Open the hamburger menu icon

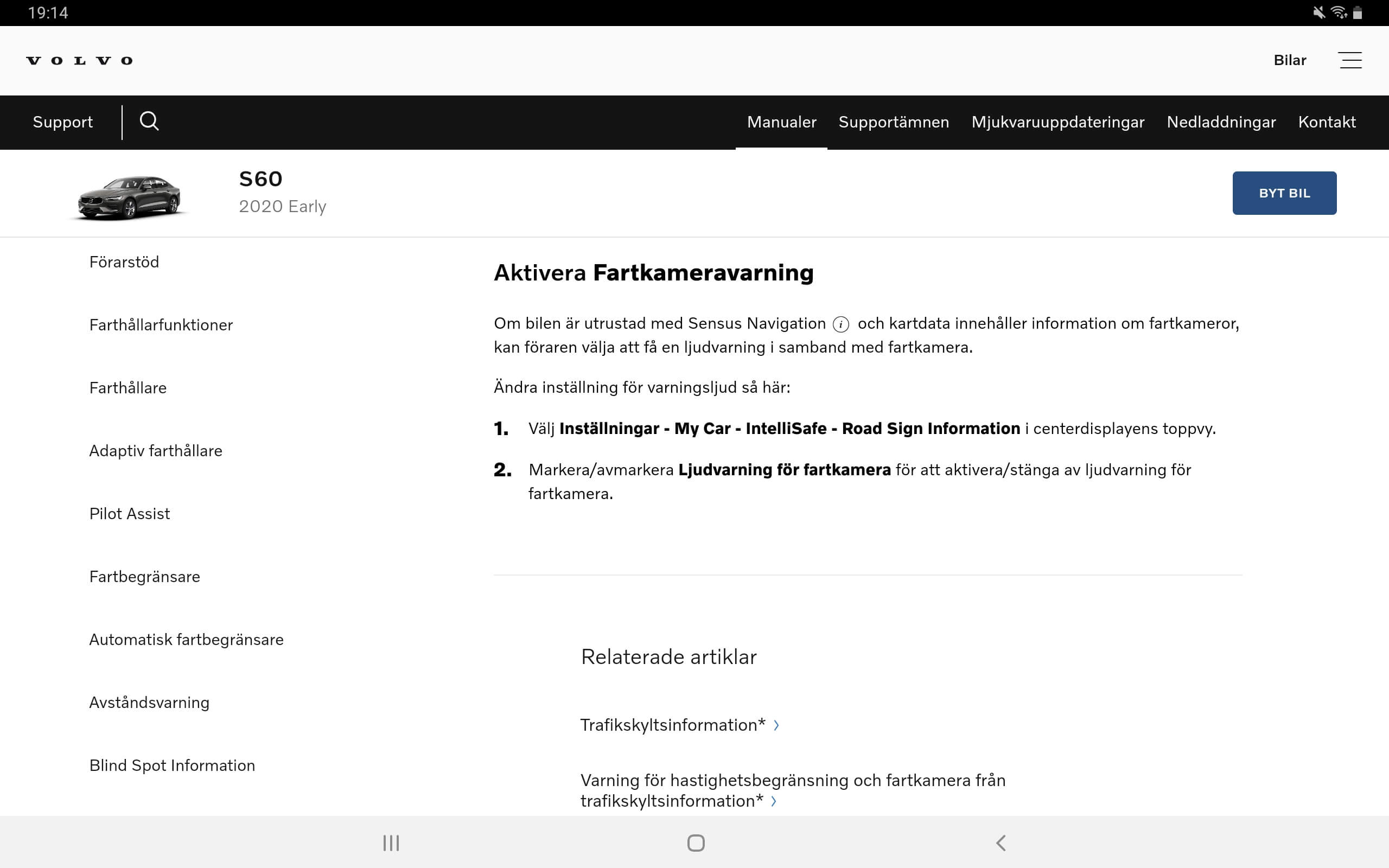click(1350, 60)
